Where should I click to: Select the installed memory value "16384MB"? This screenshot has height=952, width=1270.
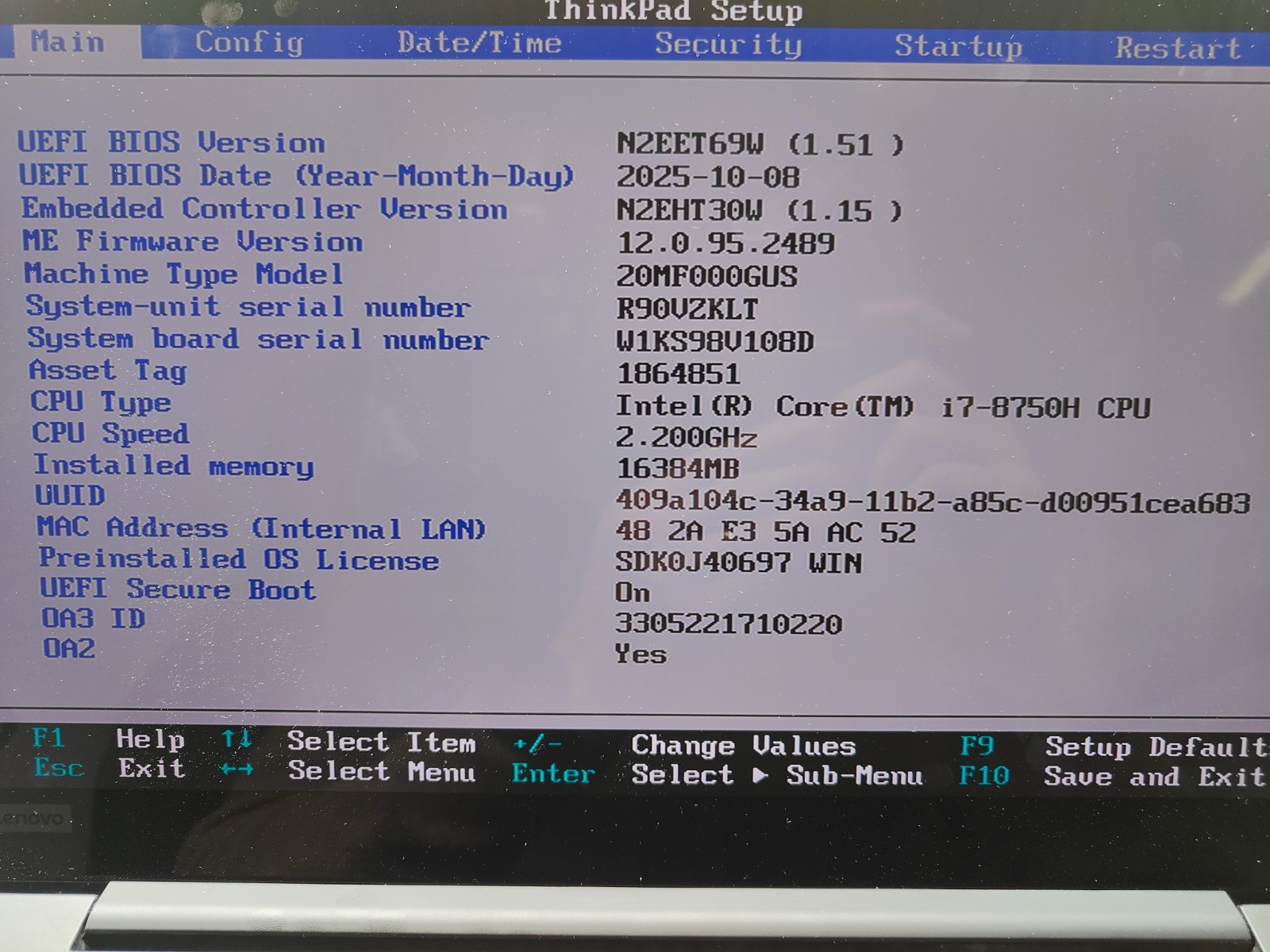(x=678, y=468)
